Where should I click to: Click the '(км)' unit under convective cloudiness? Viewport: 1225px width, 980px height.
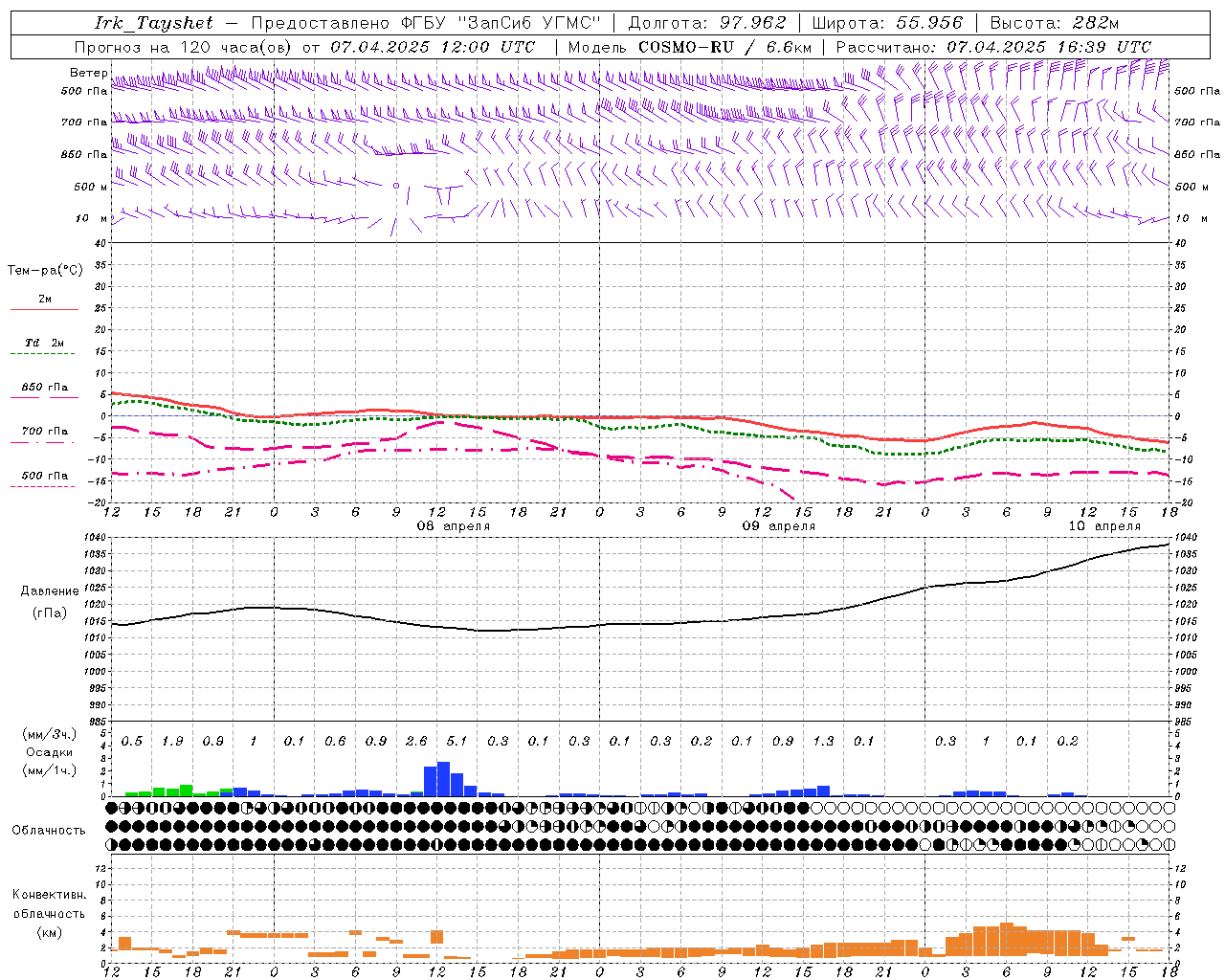click(x=49, y=932)
